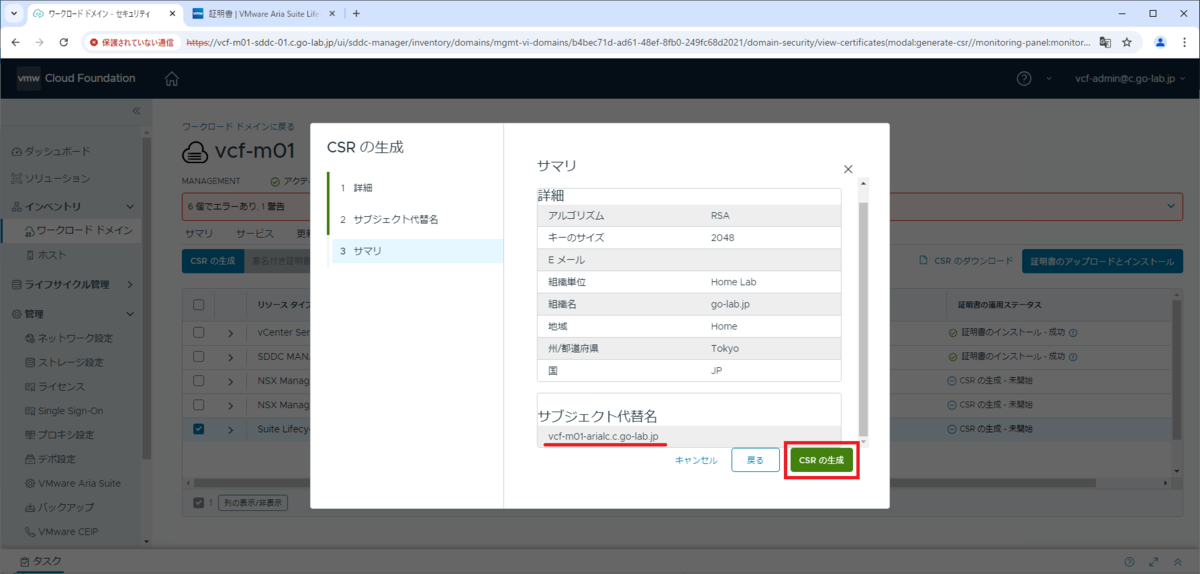
Task: Bookmark this page with star icon
Action: [1127, 42]
